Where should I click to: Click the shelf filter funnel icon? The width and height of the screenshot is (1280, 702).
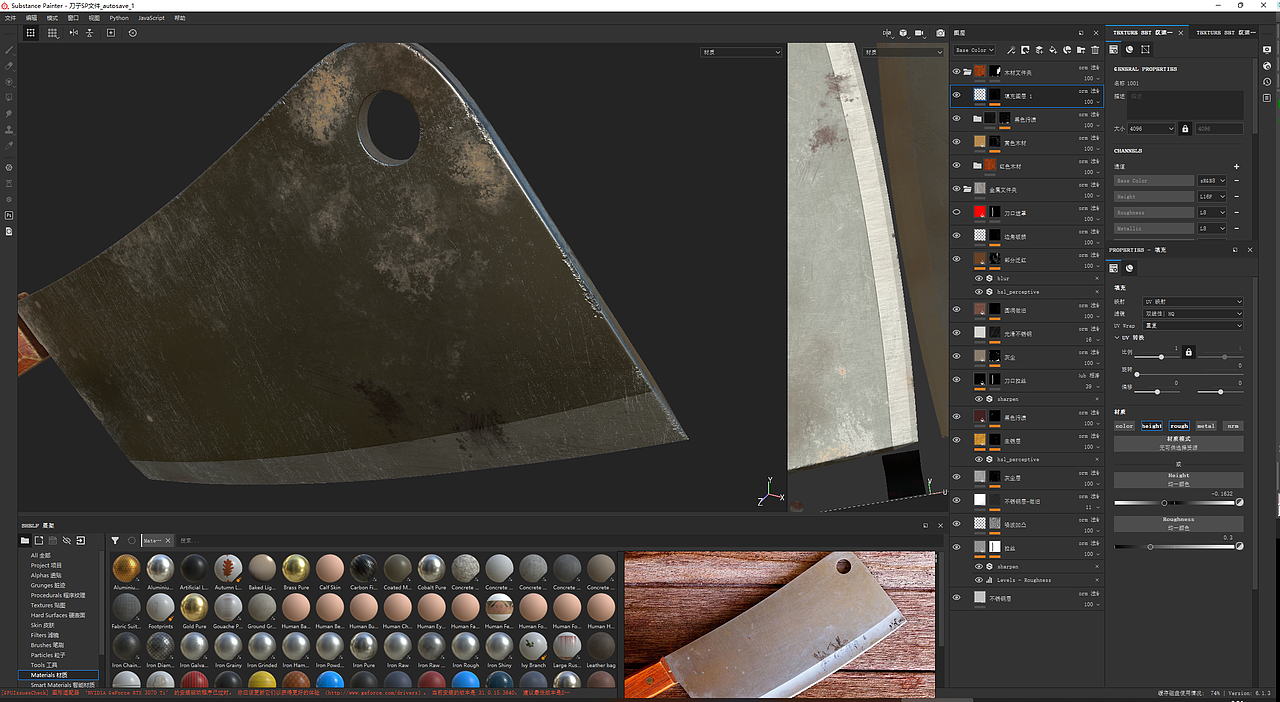[115, 540]
